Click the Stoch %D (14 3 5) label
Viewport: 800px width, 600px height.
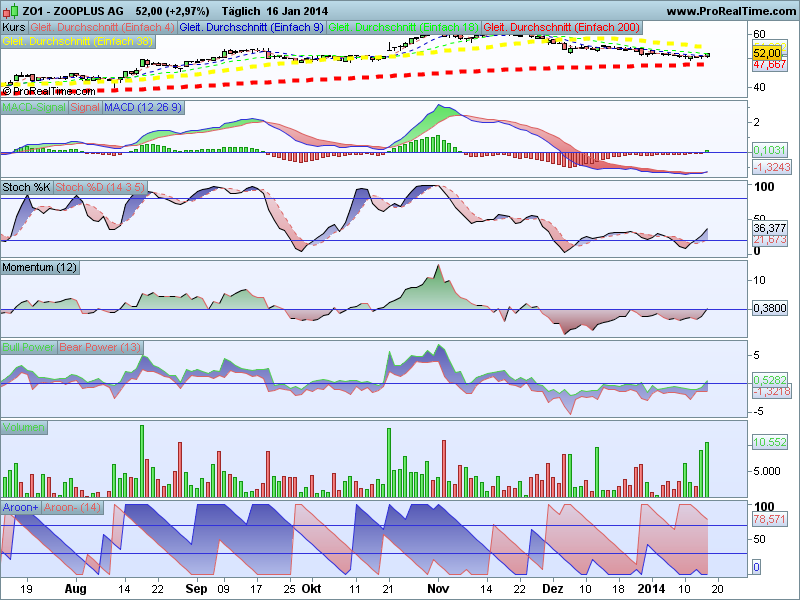tap(100, 187)
